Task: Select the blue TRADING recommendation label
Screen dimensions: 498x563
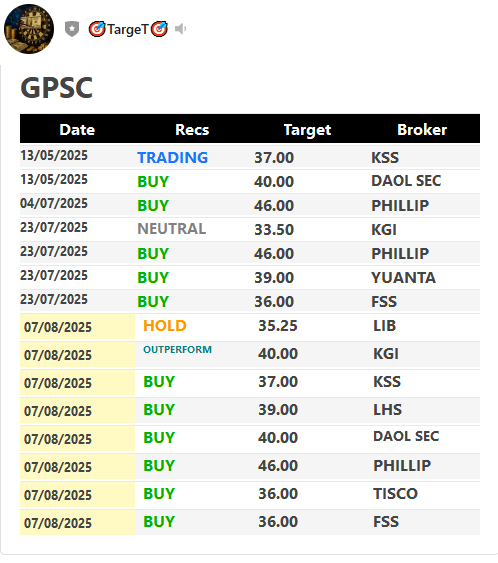Action: coord(173,158)
